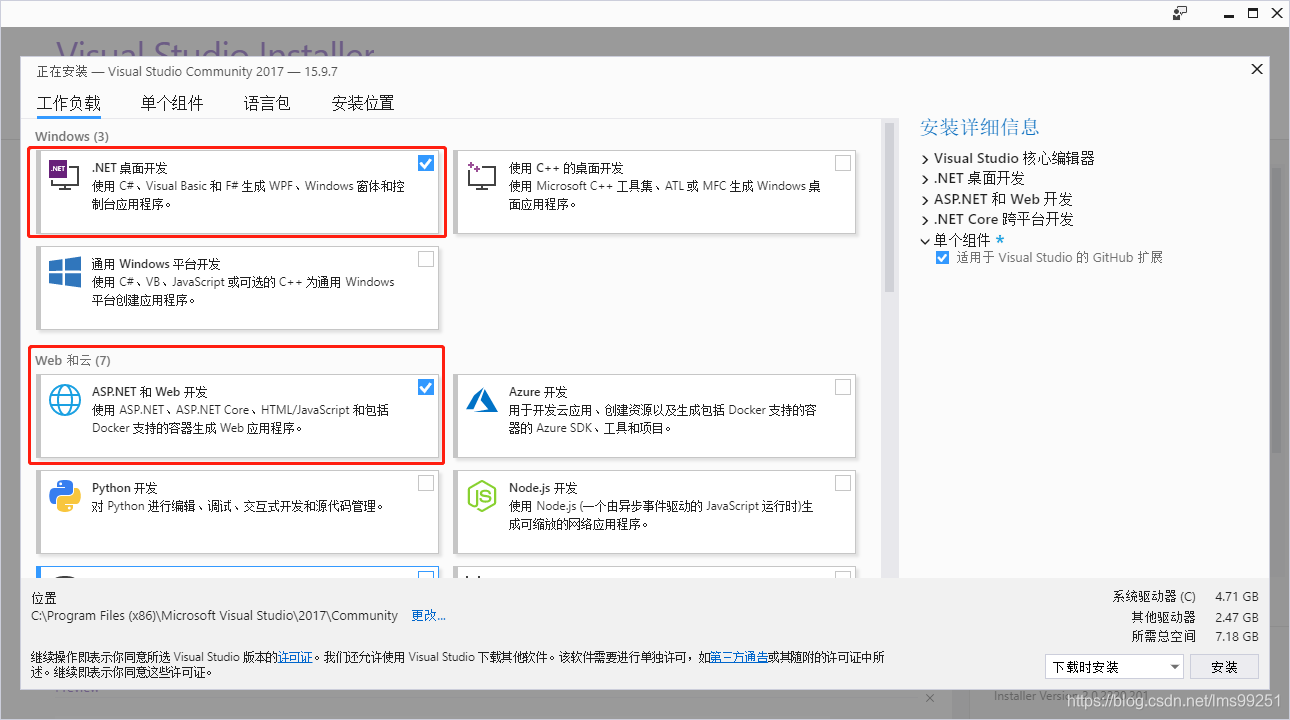
Task: Open the 下载时安装 dropdown
Action: coord(1114,667)
